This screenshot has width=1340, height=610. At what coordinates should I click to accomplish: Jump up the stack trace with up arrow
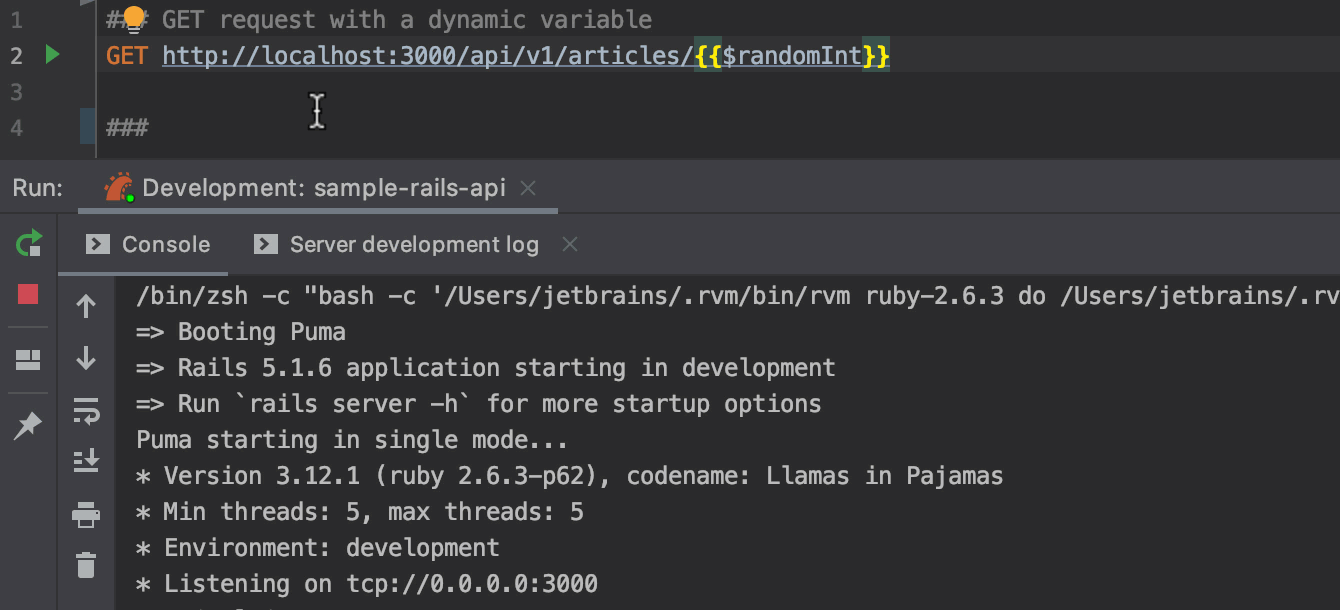point(86,306)
